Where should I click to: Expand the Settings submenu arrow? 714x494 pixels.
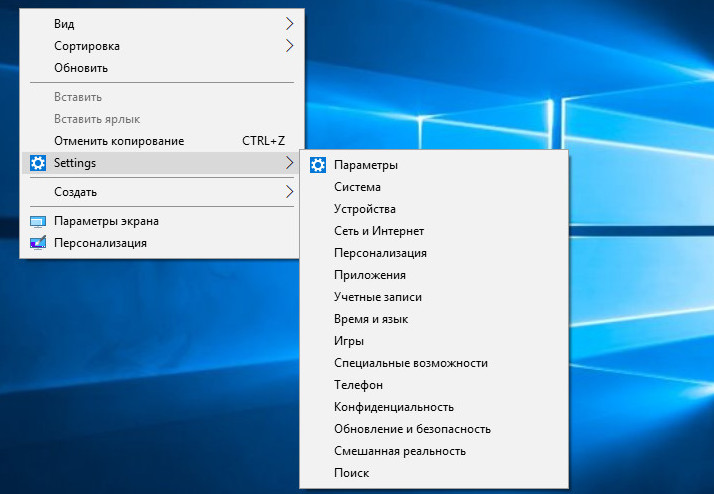pyautogui.click(x=290, y=163)
